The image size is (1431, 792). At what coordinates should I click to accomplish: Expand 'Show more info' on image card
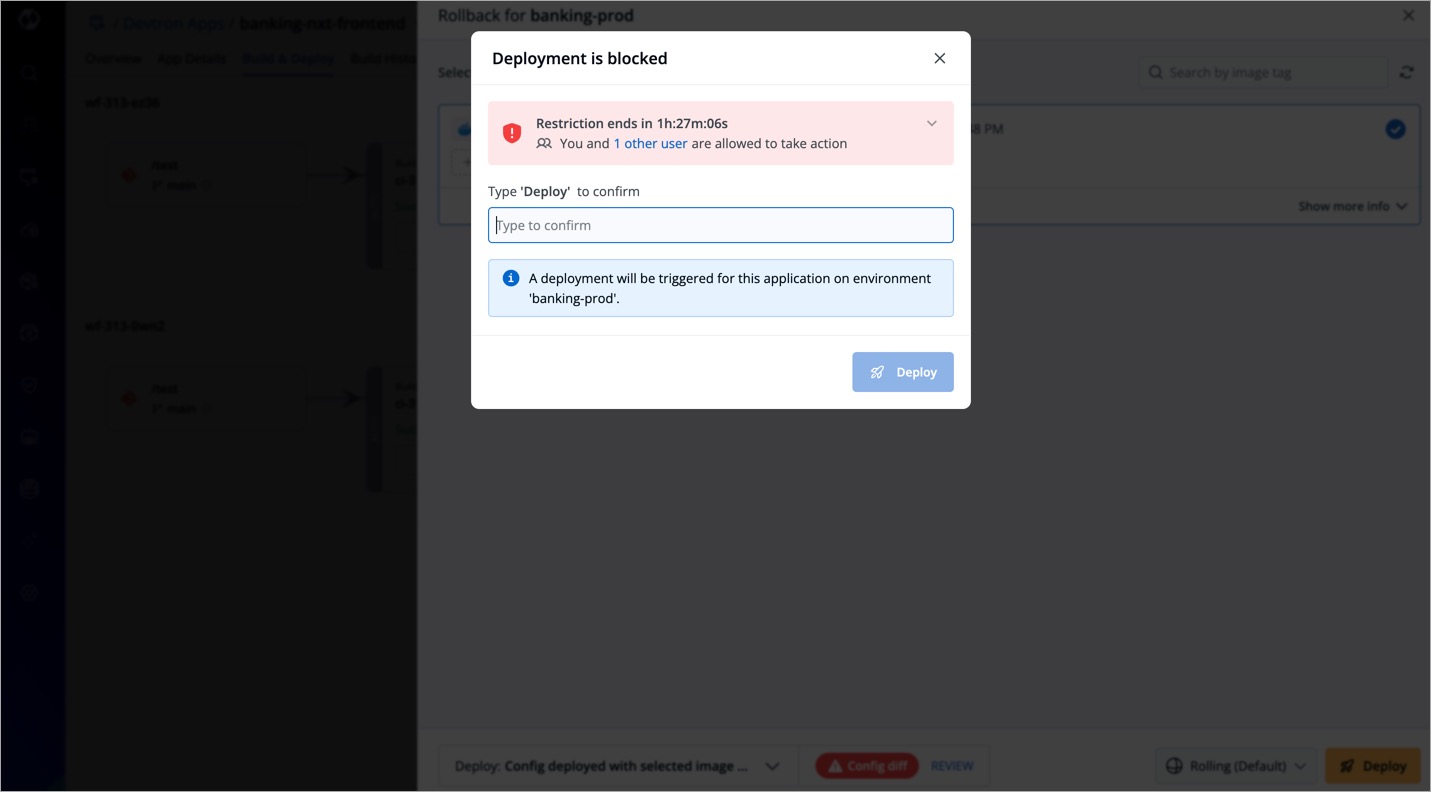tap(1352, 206)
